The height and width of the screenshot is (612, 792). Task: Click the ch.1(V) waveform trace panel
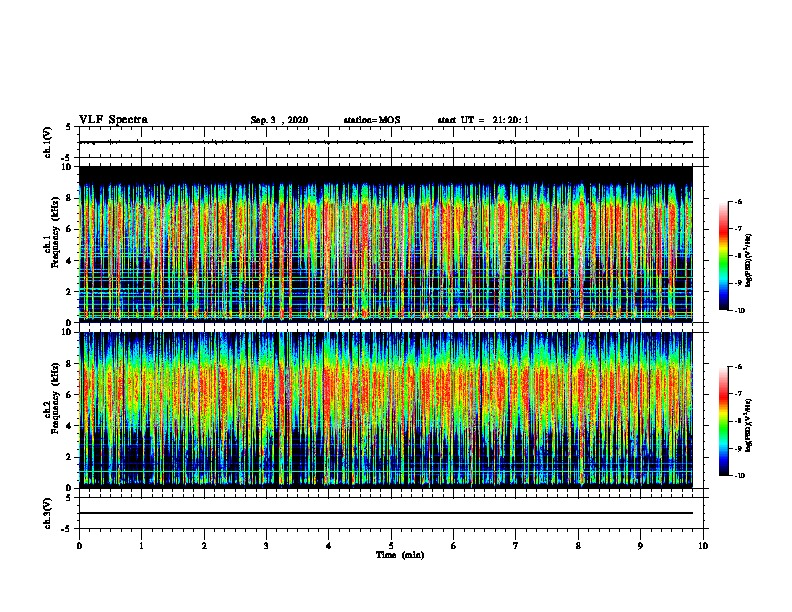(391, 142)
